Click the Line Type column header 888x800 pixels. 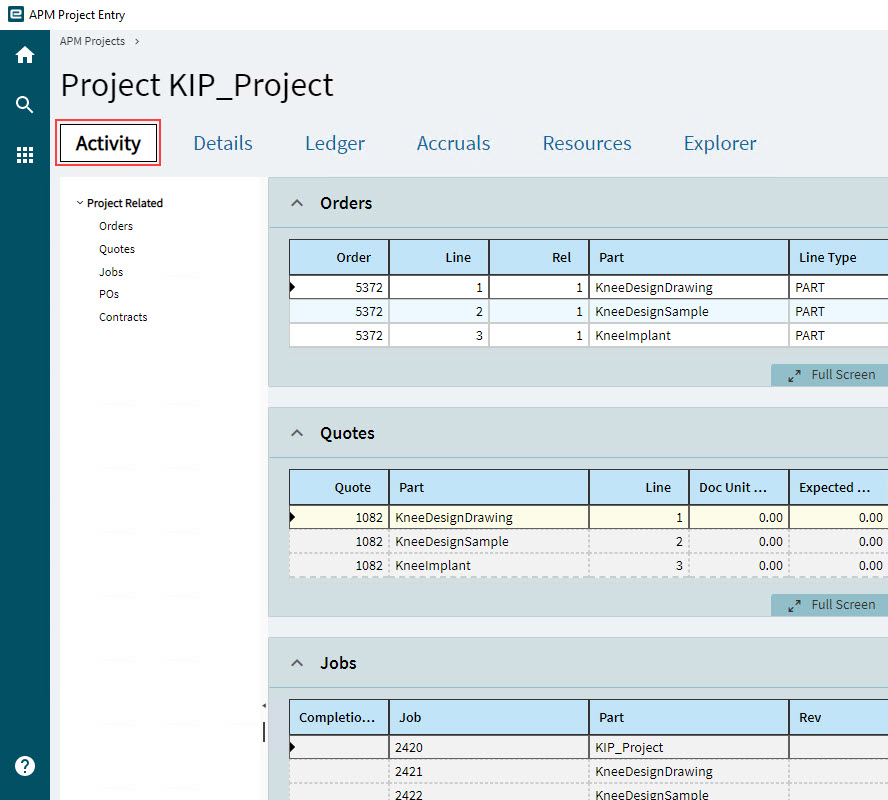839,258
